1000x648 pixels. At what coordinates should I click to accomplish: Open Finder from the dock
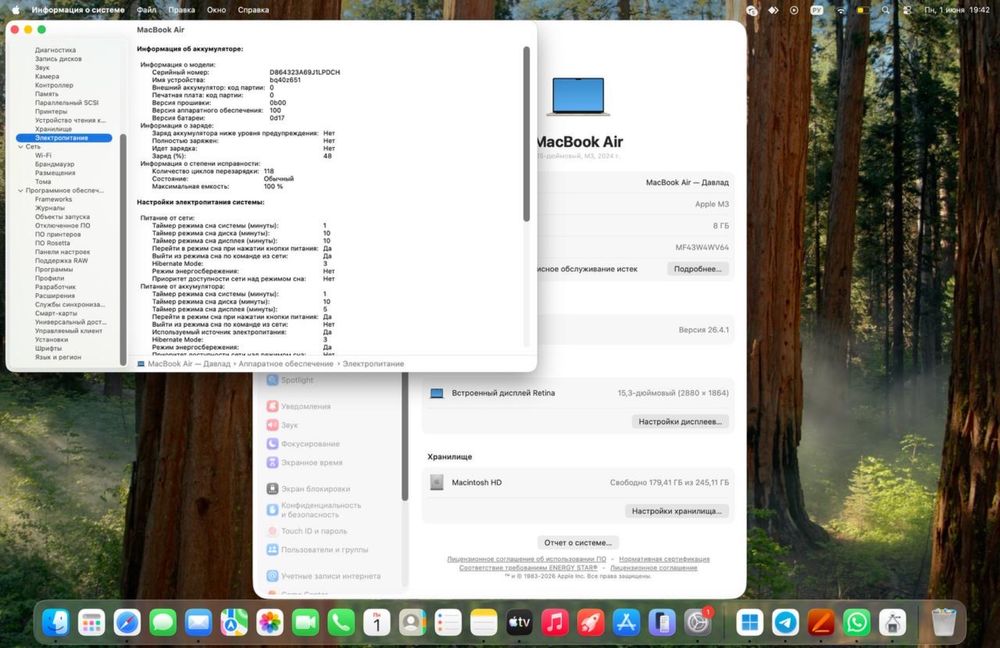(x=55, y=622)
